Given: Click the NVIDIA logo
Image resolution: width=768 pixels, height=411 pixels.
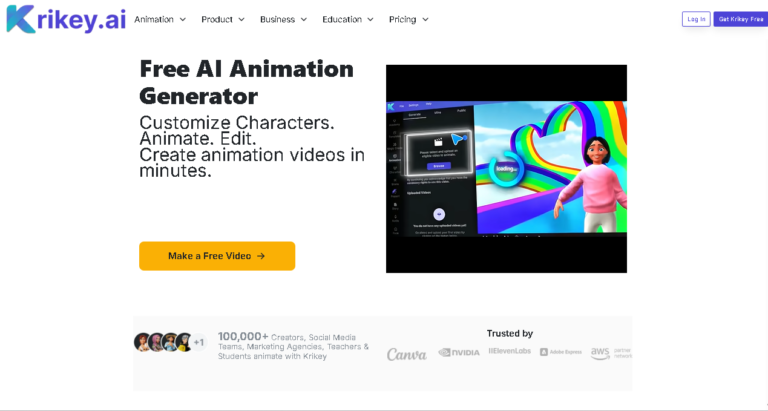Looking at the screenshot, I should point(459,352).
